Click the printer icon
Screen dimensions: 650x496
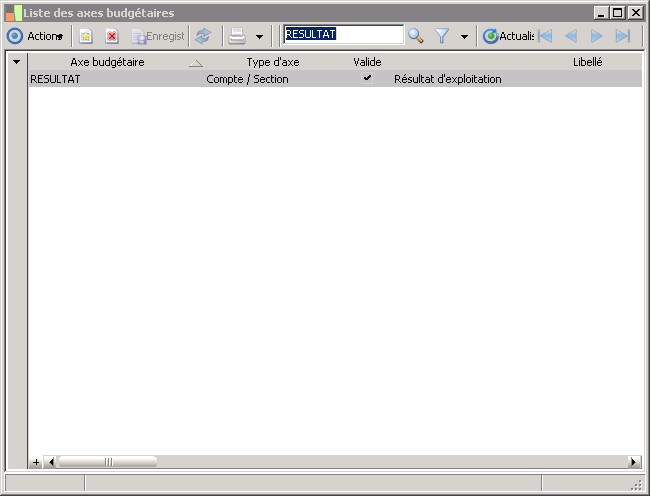click(237, 36)
